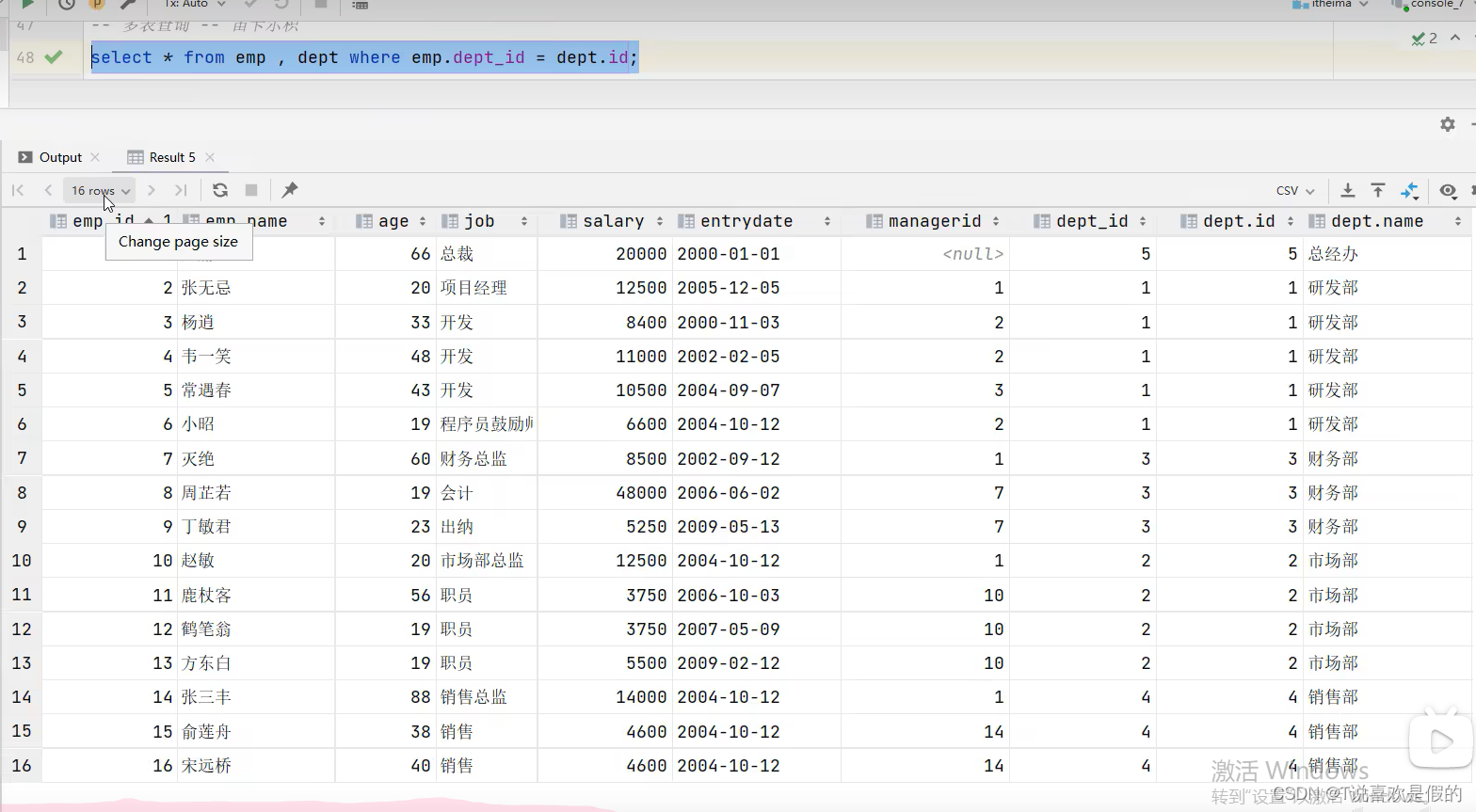
Task: Go to next page of results
Action: click(152, 190)
